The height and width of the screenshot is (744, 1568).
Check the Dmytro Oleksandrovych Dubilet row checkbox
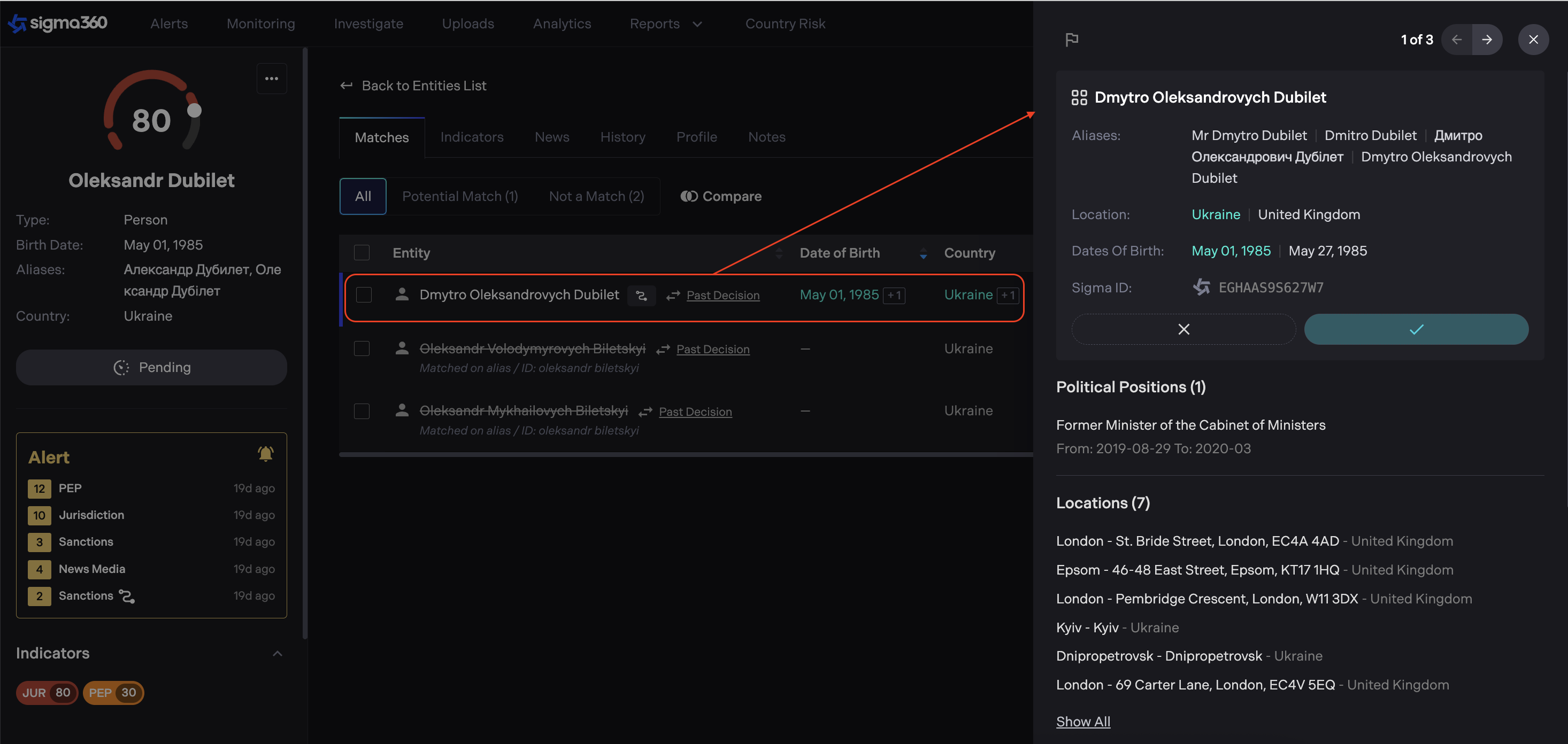[x=364, y=295]
